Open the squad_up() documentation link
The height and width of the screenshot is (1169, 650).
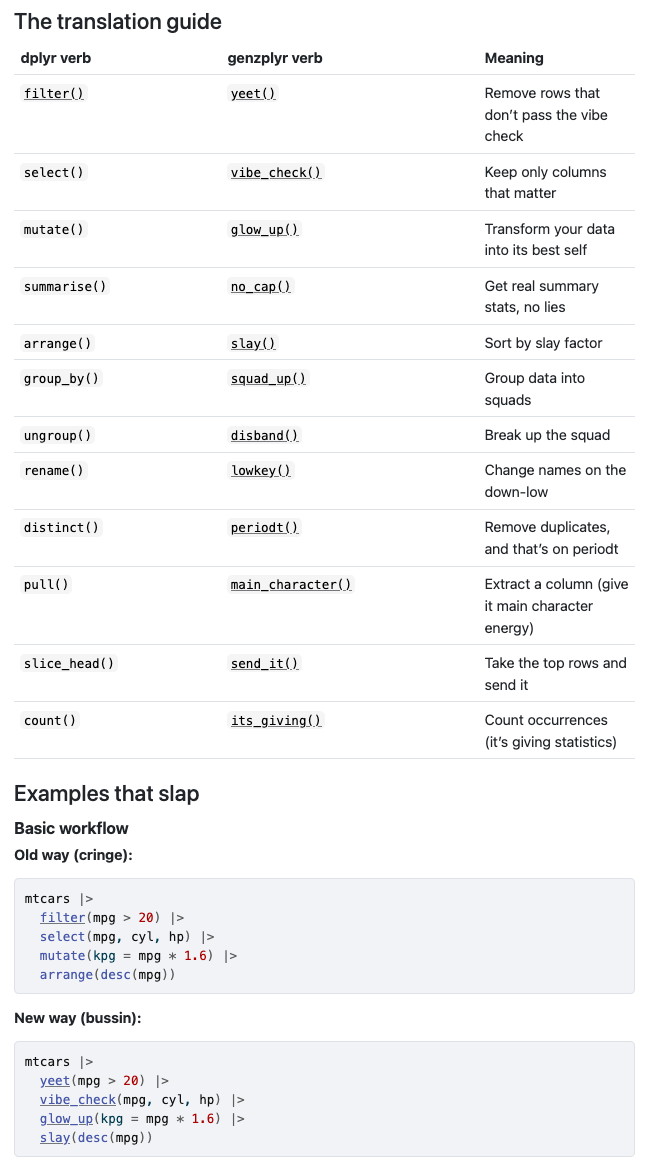coord(268,378)
